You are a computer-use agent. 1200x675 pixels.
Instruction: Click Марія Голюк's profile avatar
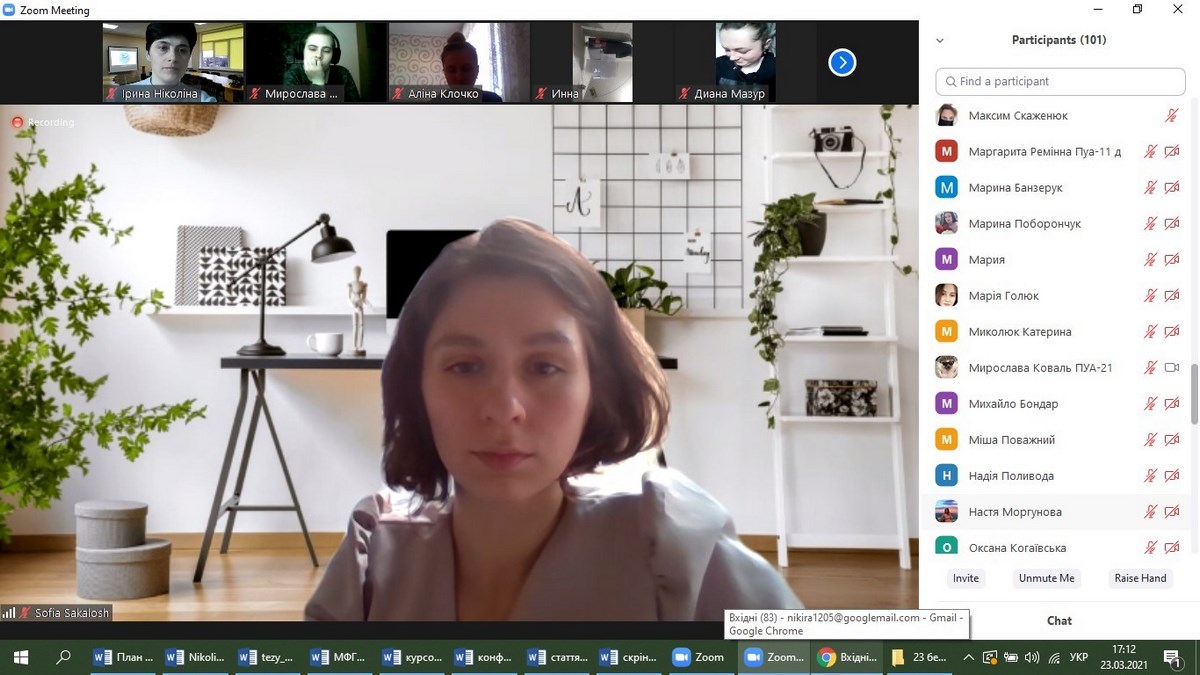(946, 296)
